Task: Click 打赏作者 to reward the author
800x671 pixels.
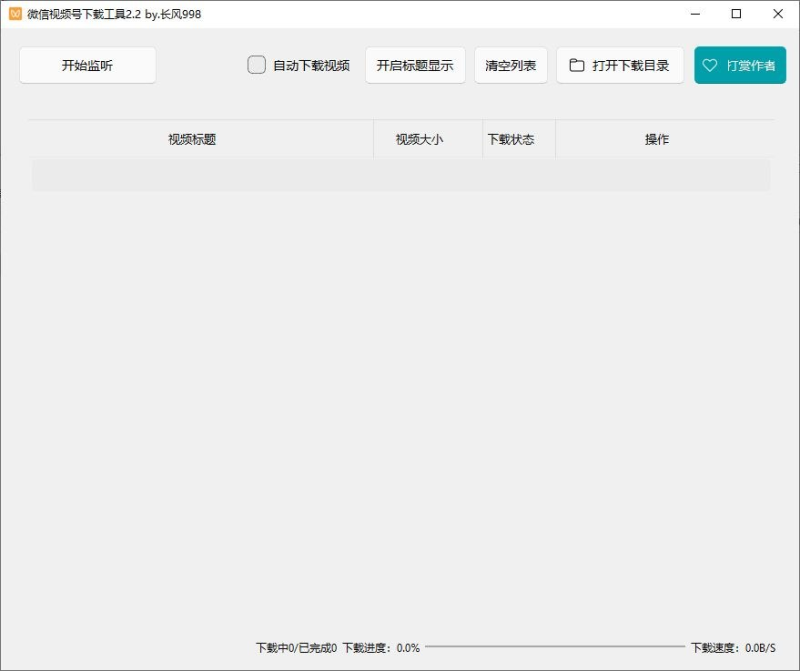Action: tap(740, 65)
